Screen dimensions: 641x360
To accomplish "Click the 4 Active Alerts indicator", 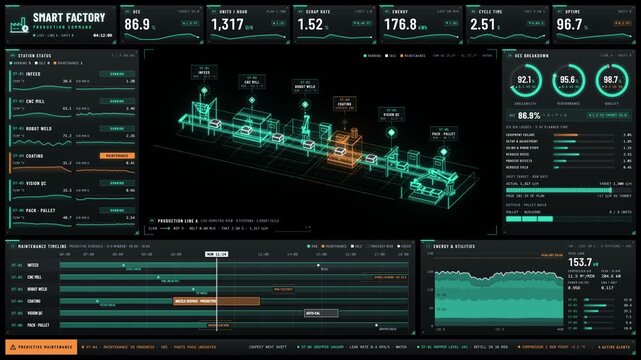I will click(x=614, y=347).
